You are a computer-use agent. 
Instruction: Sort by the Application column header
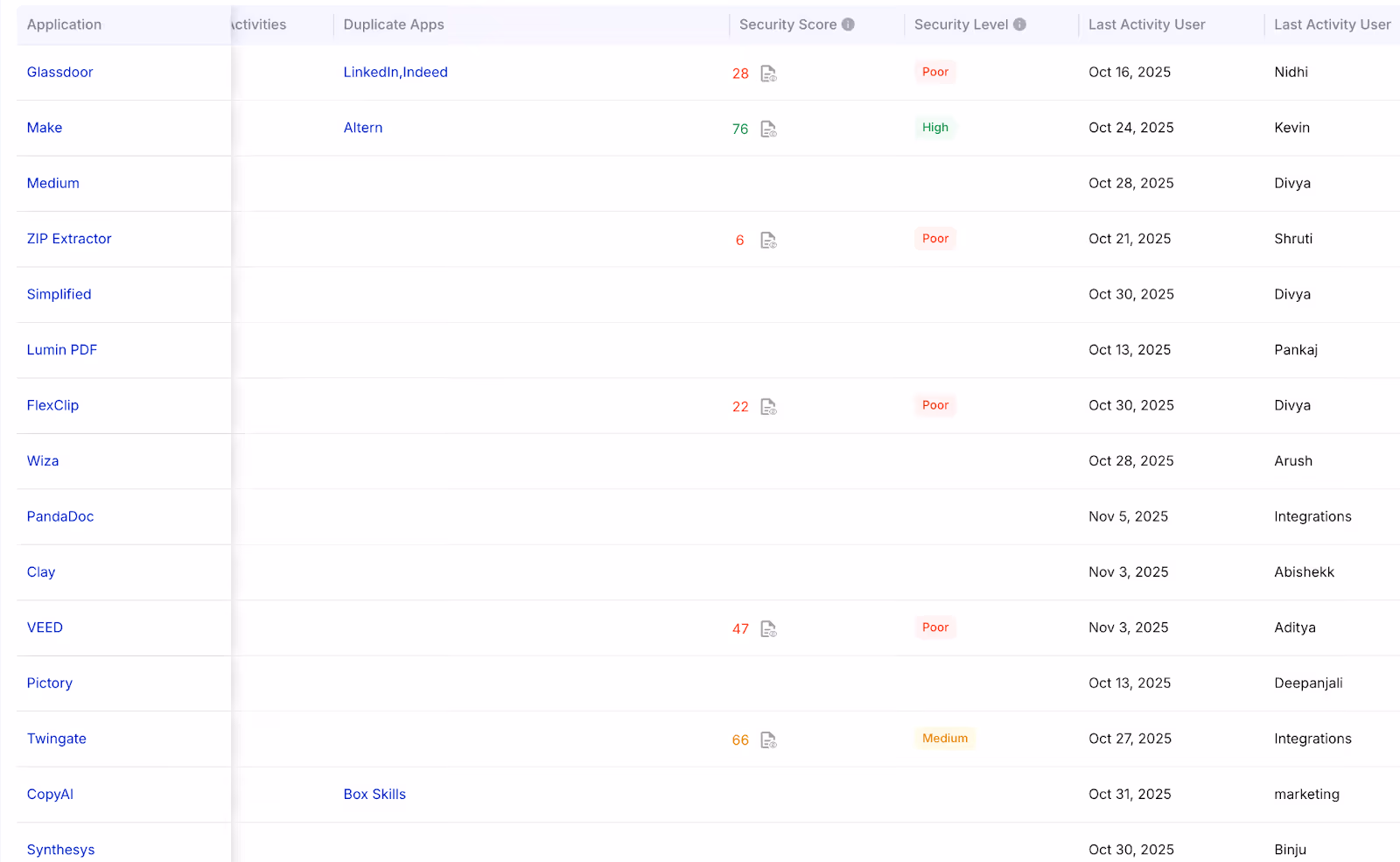click(x=64, y=25)
